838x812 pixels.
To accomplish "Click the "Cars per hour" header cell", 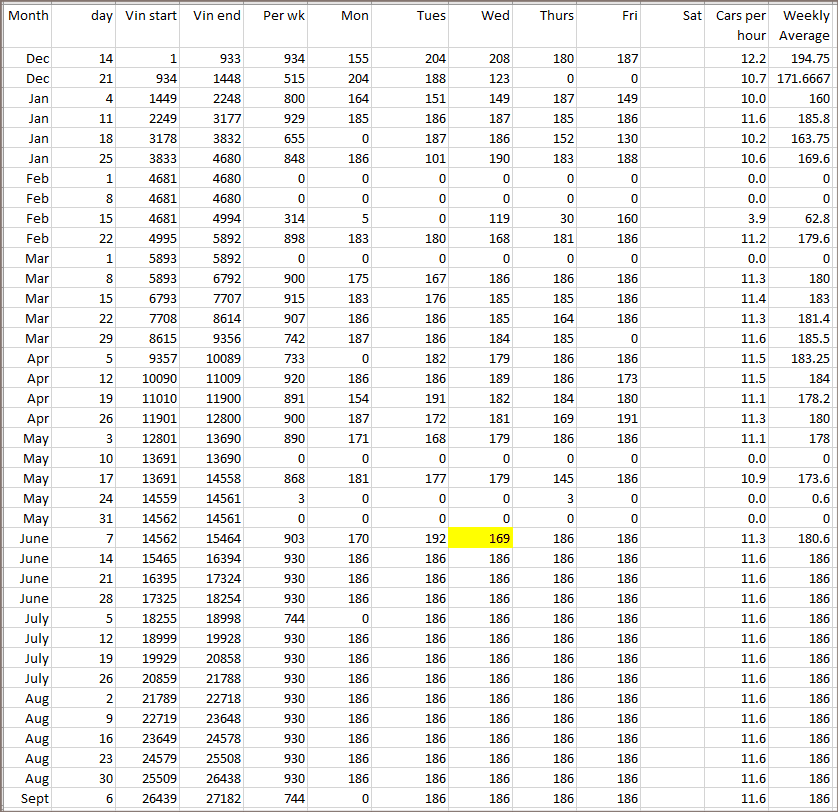I will pyautogui.click(x=740, y=26).
